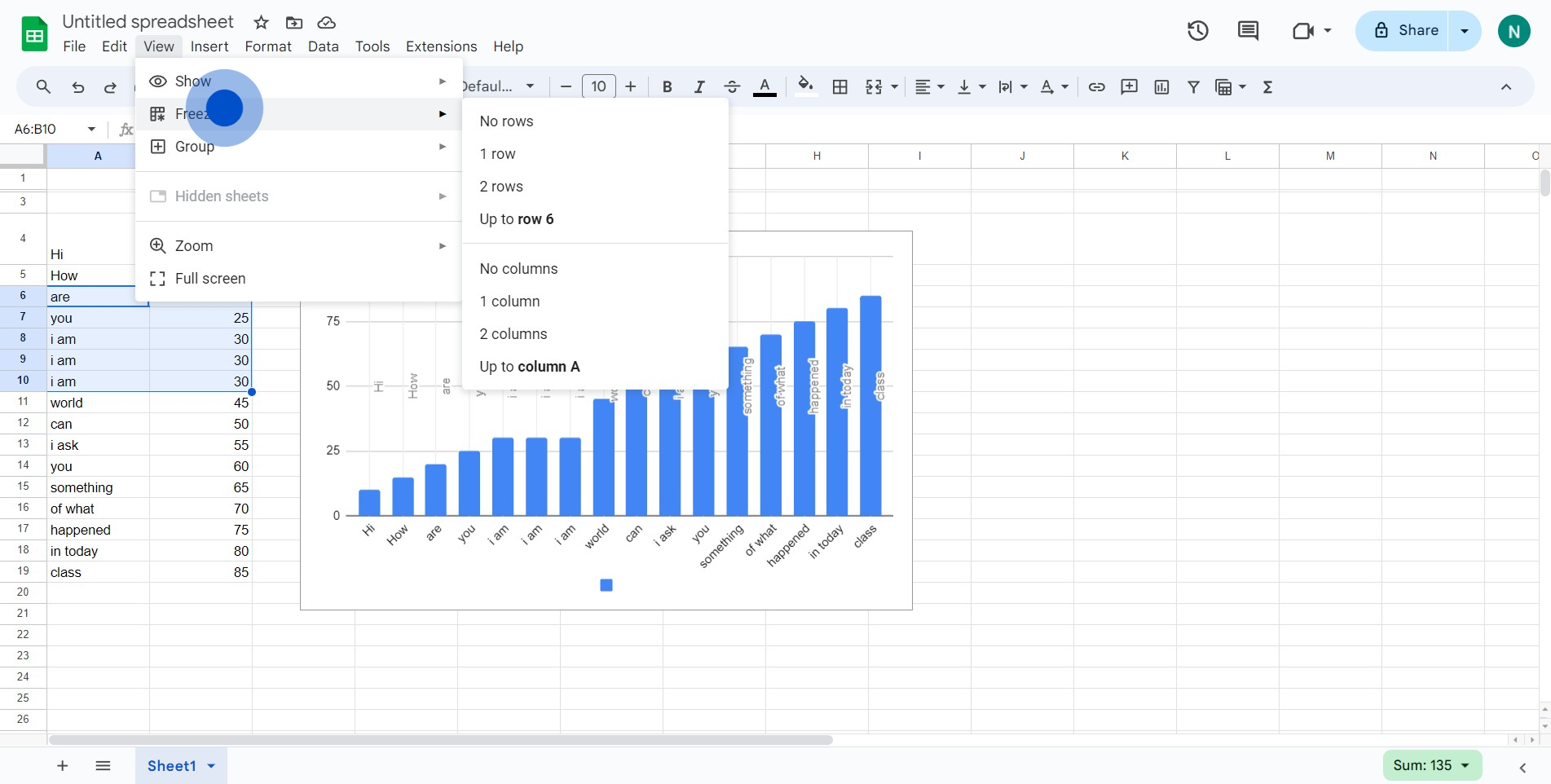
Task: Click the Share button
Action: click(x=1407, y=31)
